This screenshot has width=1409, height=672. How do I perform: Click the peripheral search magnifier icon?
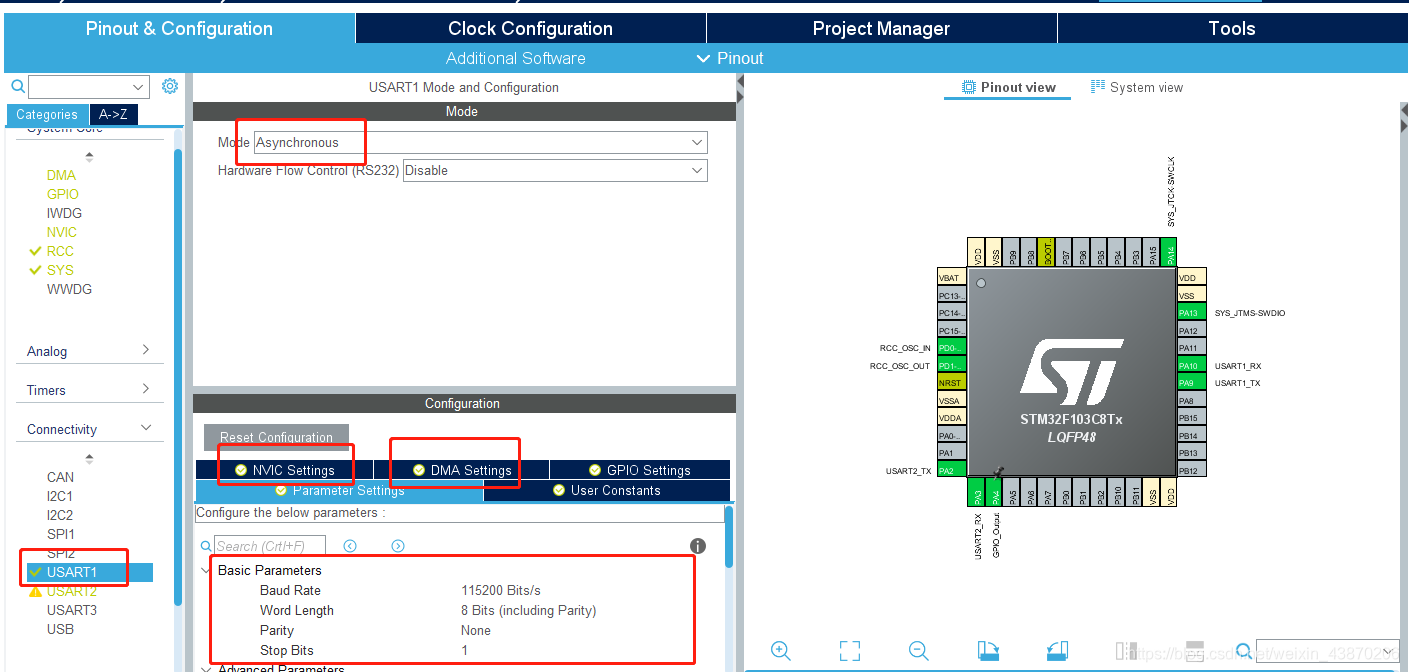(x=18, y=87)
